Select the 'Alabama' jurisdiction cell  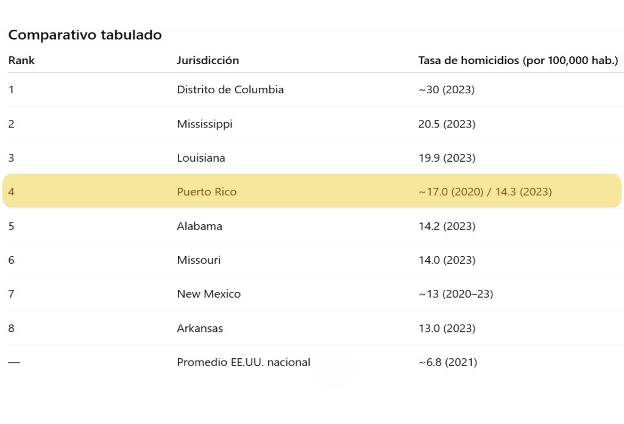pyautogui.click(x=200, y=226)
